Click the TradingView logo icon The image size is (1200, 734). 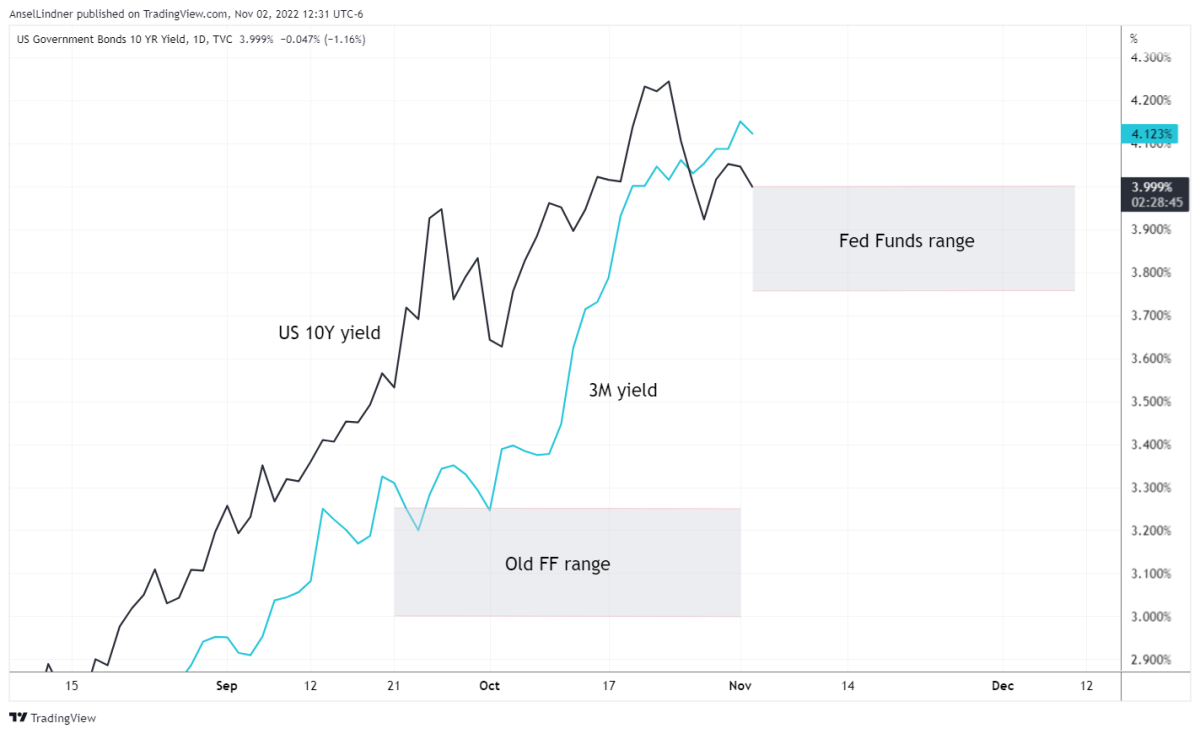click(17, 717)
